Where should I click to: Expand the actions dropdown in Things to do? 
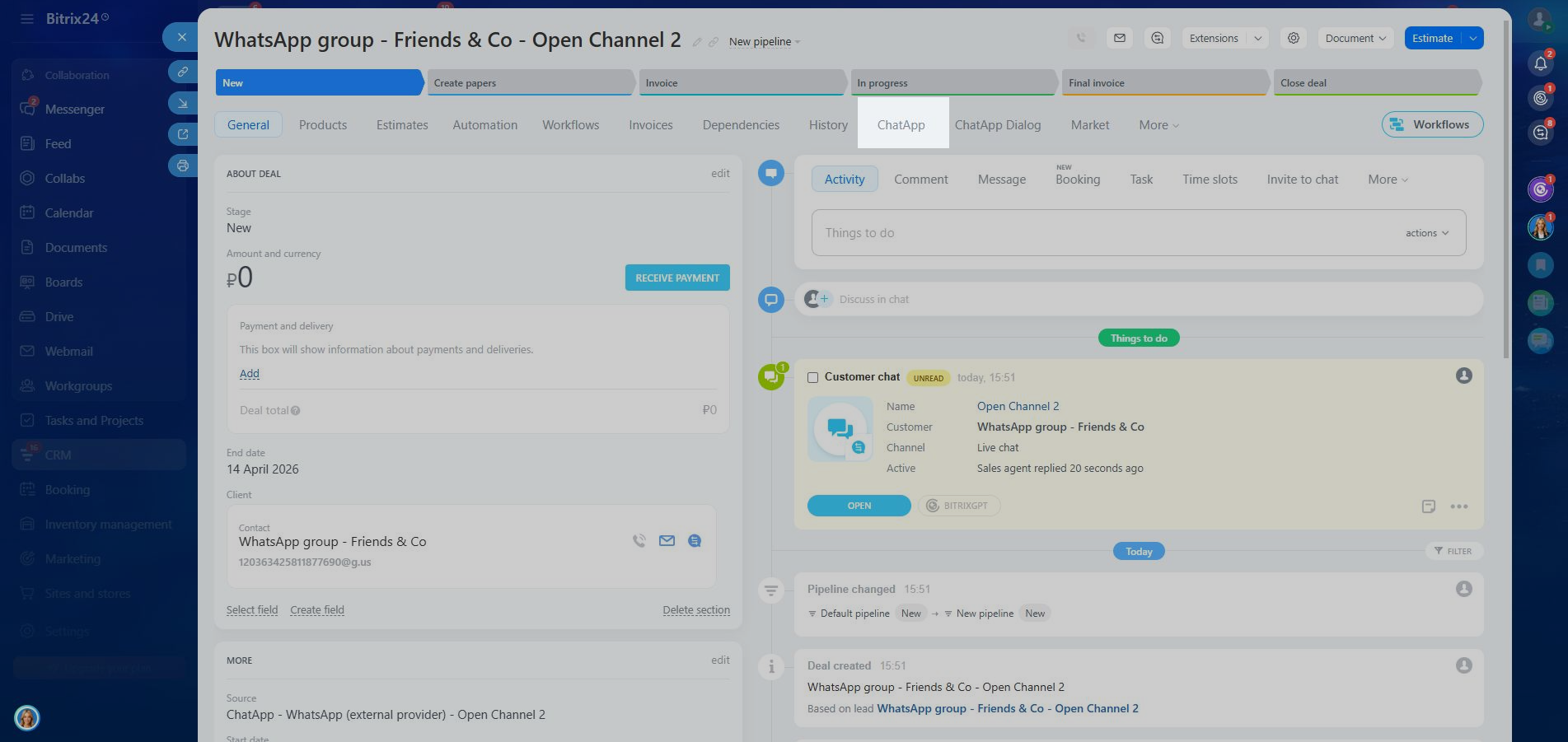coord(1426,233)
